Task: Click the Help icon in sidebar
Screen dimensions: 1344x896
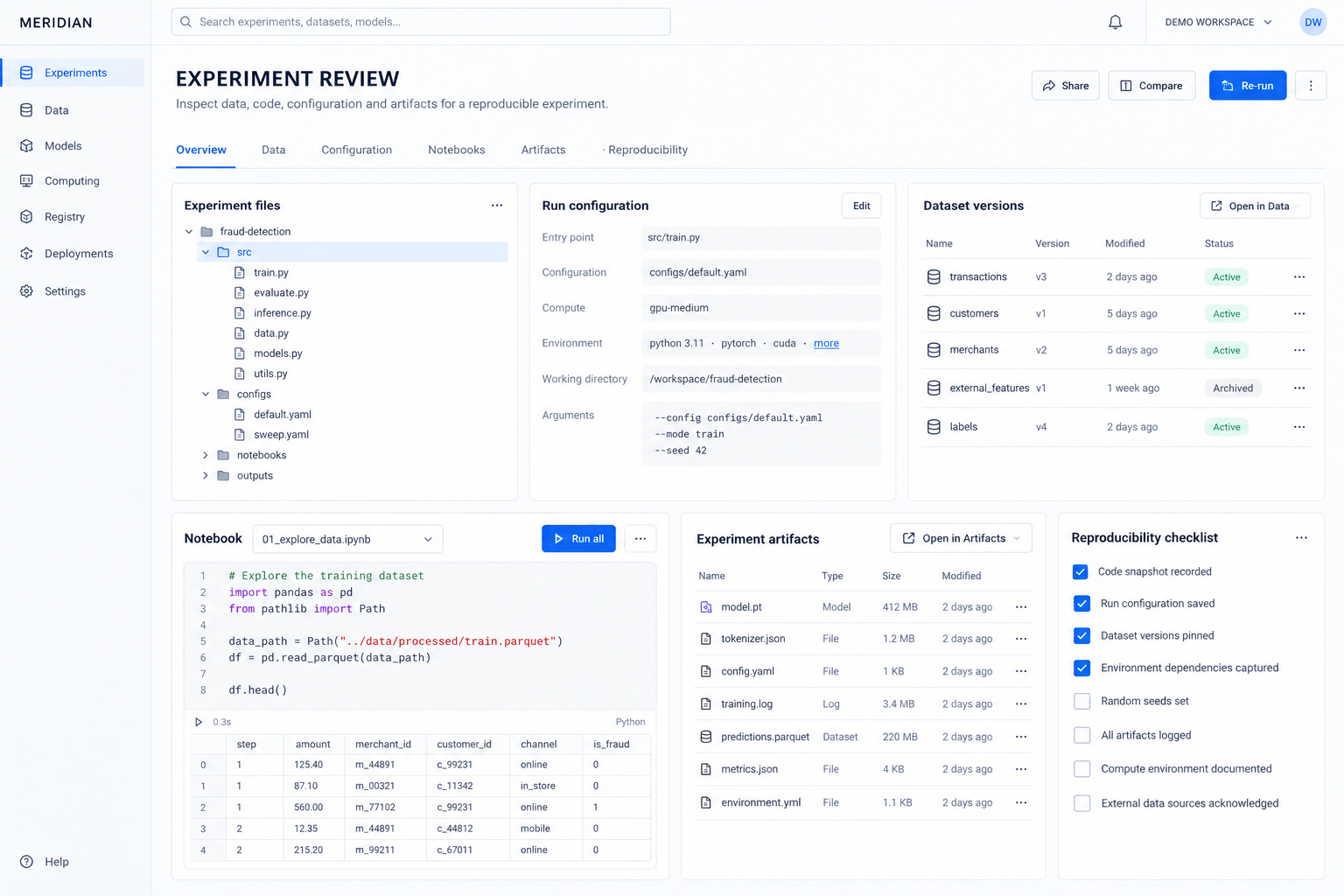Action: pos(27,862)
